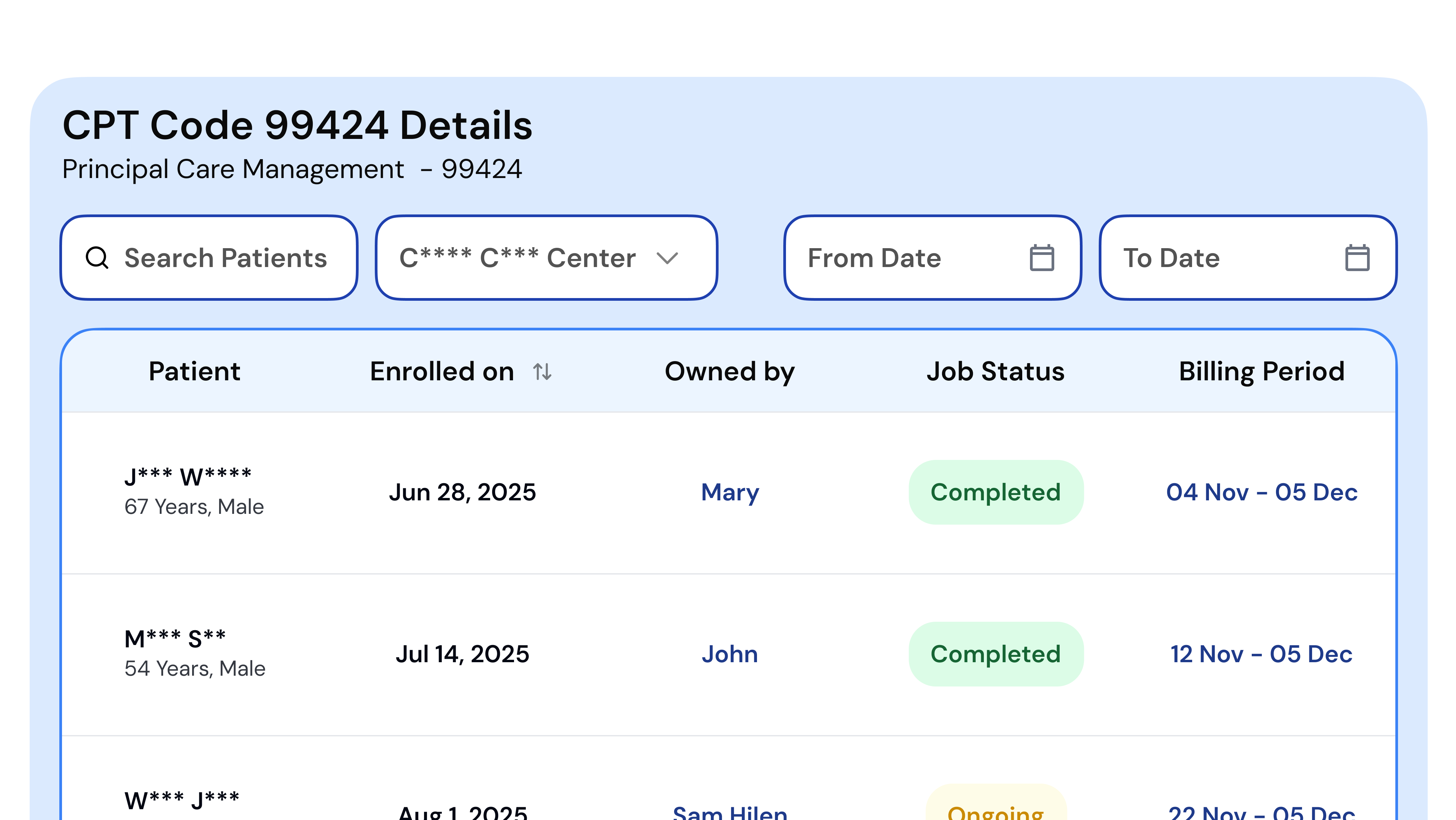
Task: Click the 12 Nov - 05 Dec billing period
Action: [1261, 654]
